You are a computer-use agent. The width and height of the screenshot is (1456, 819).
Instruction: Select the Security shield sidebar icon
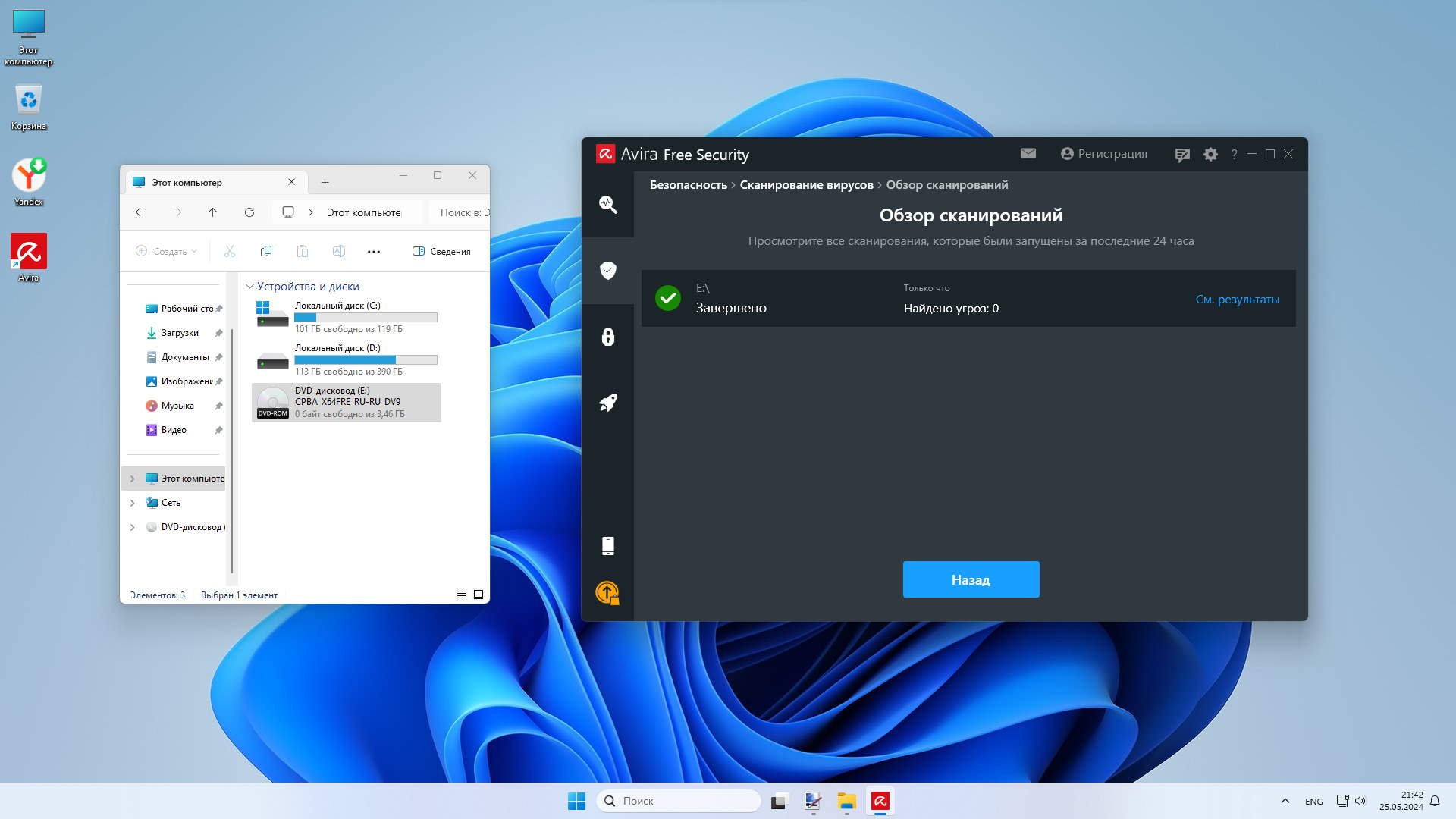pyautogui.click(x=607, y=271)
